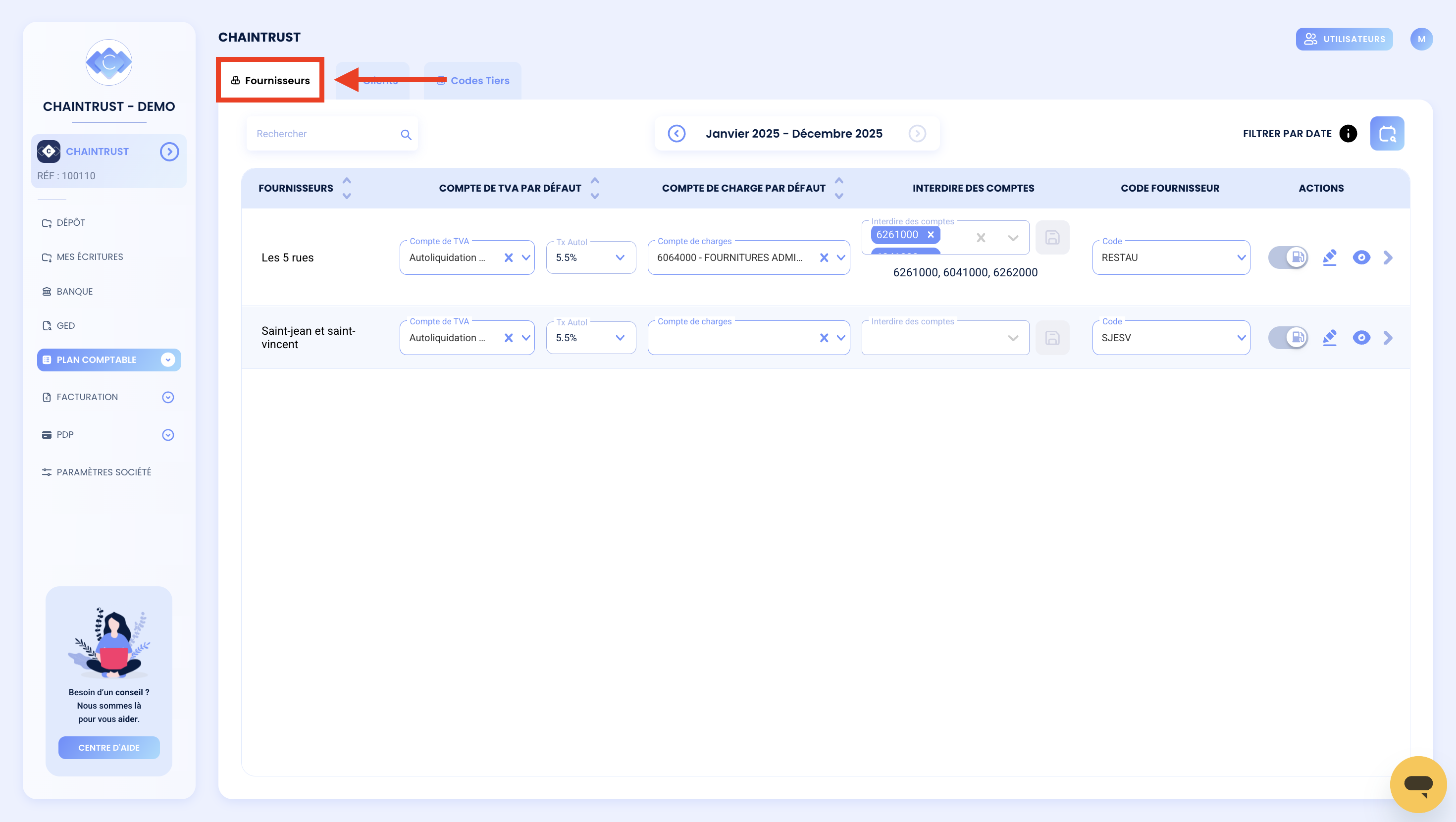This screenshot has height=822, width=1456.
Task: Remove the 6261000 forbidden account chip
Action: coord(931,235)
